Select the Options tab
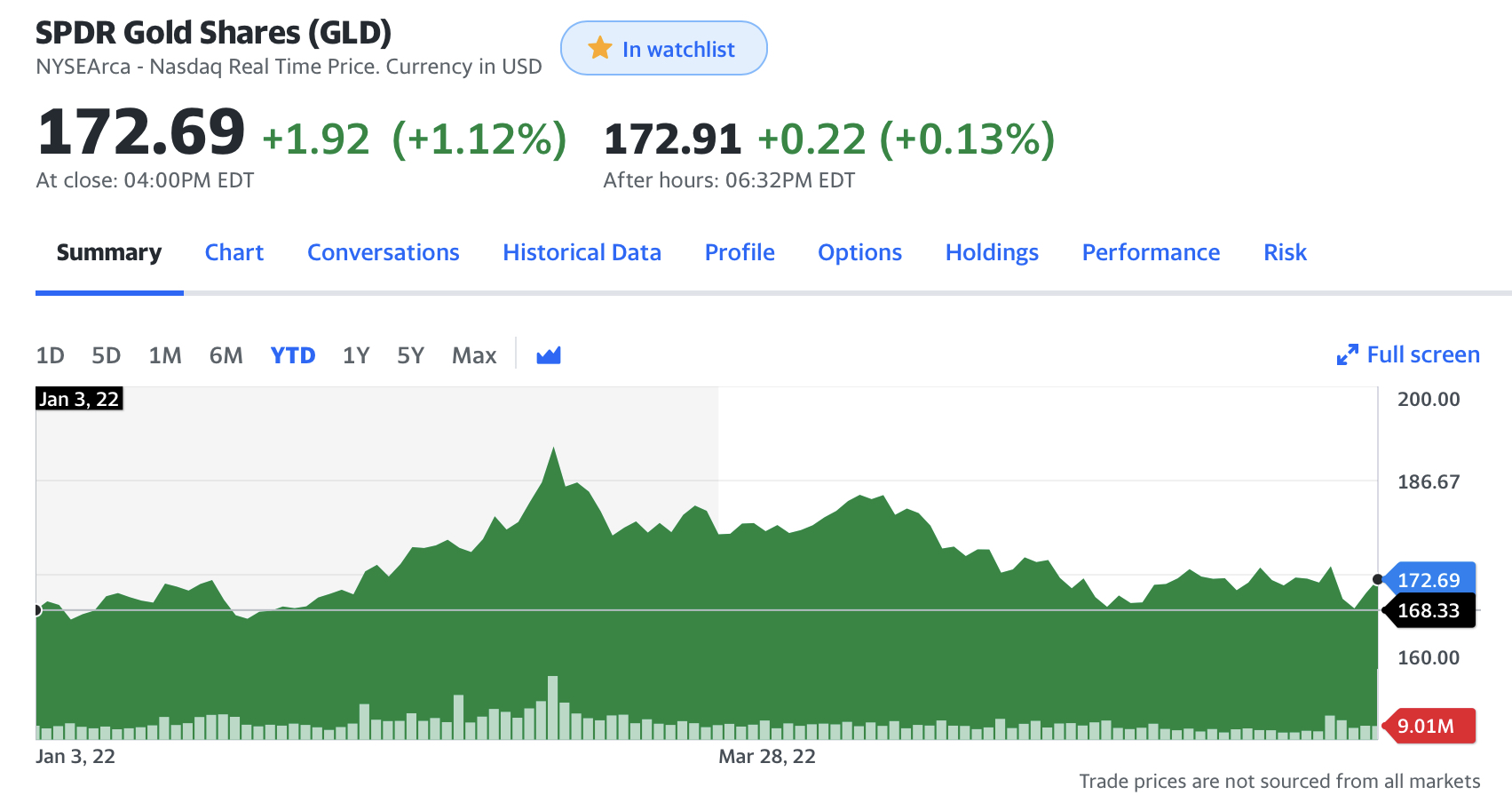The width and height of the screenshot is (1512, 803). tap(859, 252)
